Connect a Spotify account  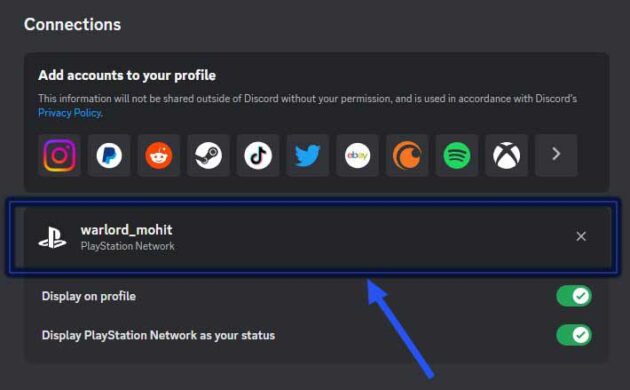click(457, 155)
